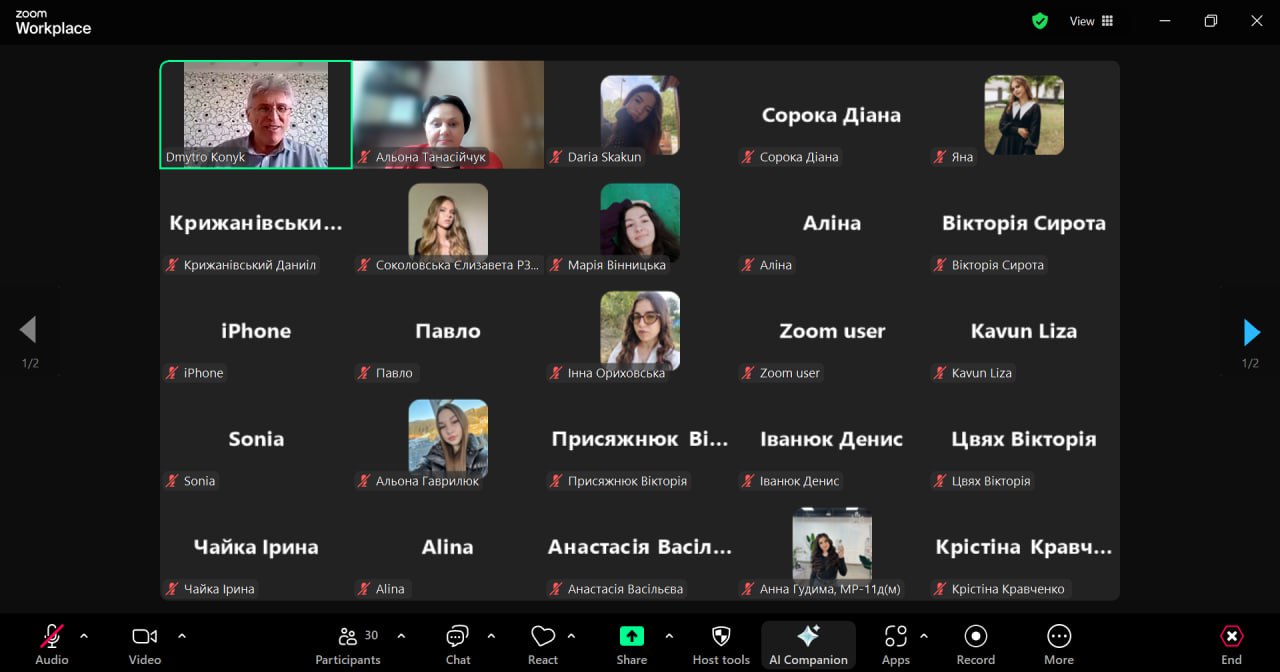Open the Participants panel
Viewport: 1280px width, 672px height.
[348, 644]
